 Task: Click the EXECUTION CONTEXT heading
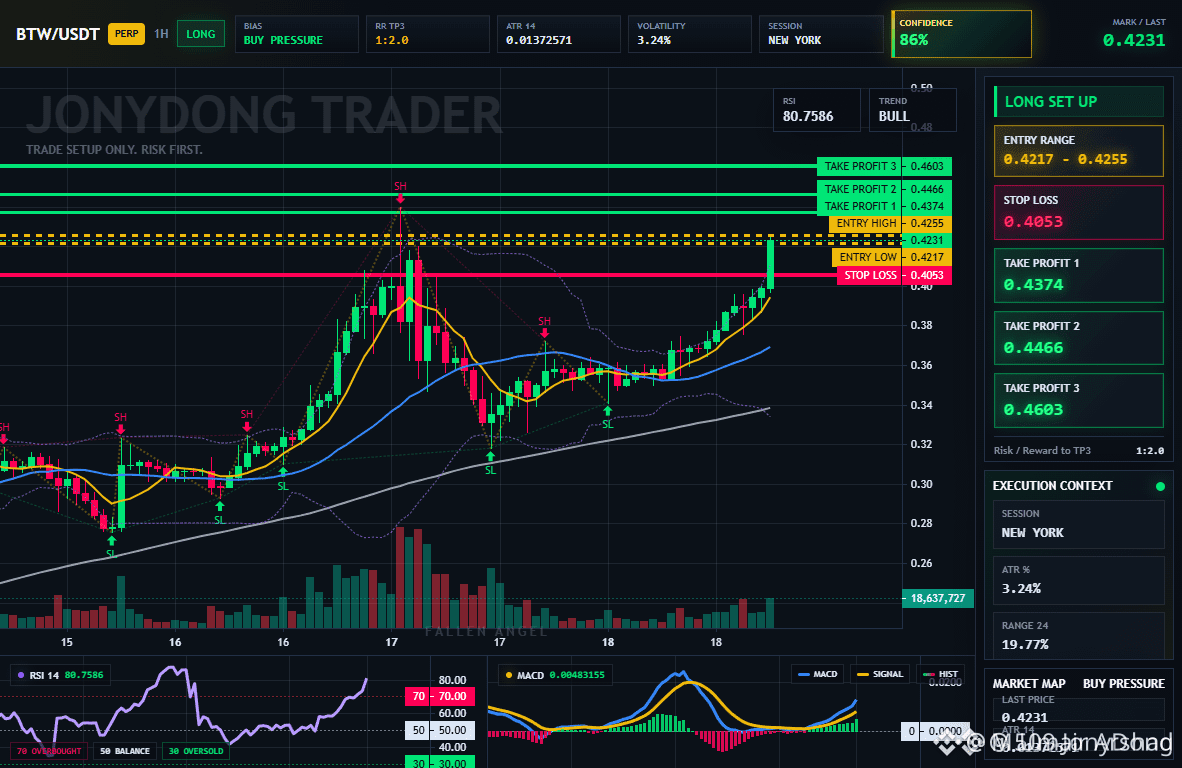pyautogui.click(x=1052, y=486)
